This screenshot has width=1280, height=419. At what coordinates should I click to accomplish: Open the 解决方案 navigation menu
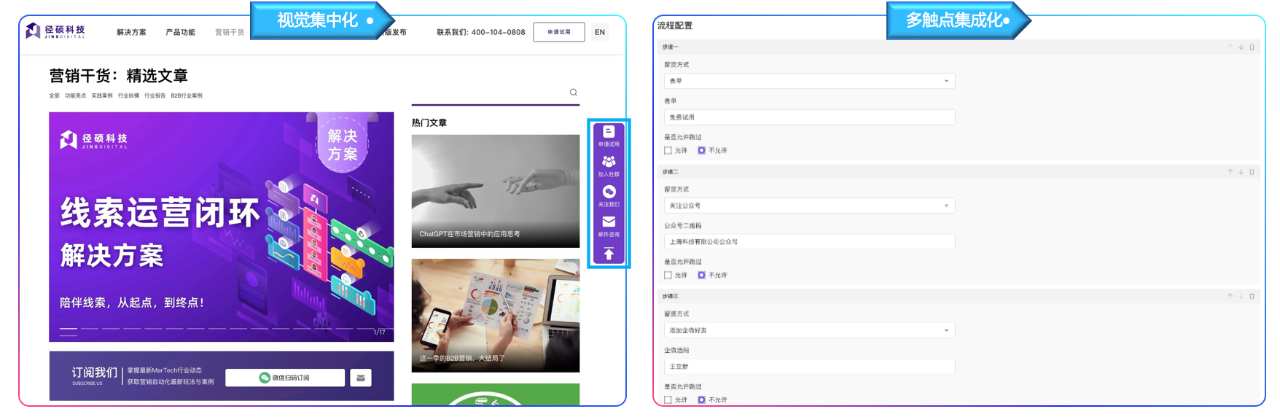click(131, 32)
